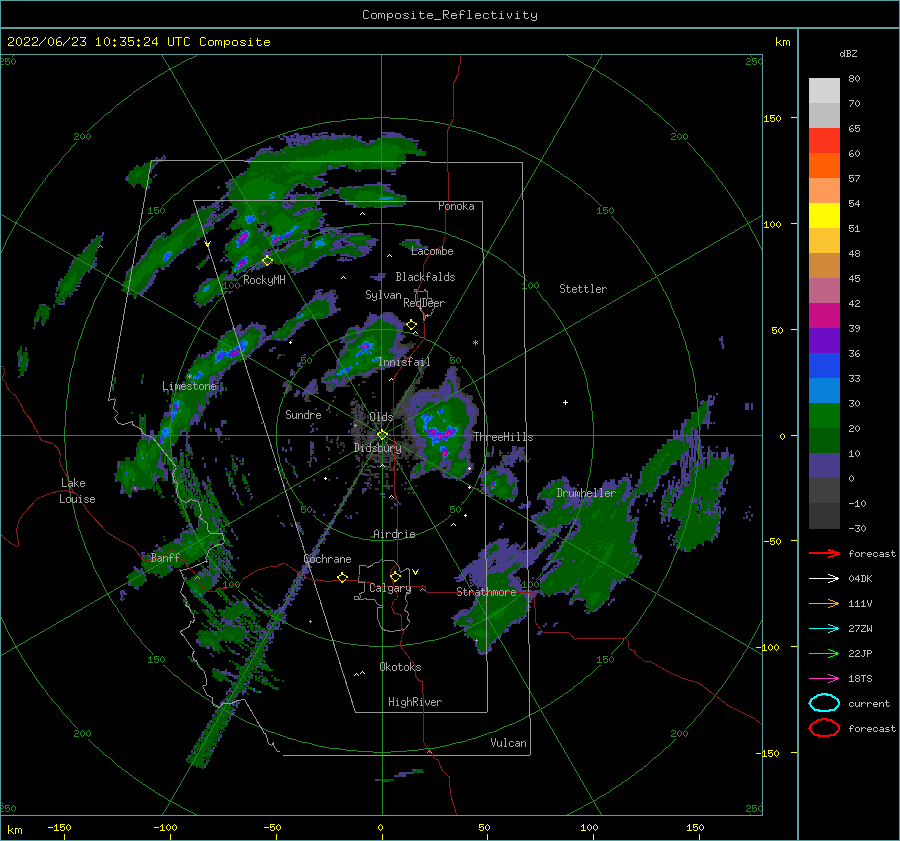
Task: Click yellow diamond marker below Cochrane
Action: (343, 577)
